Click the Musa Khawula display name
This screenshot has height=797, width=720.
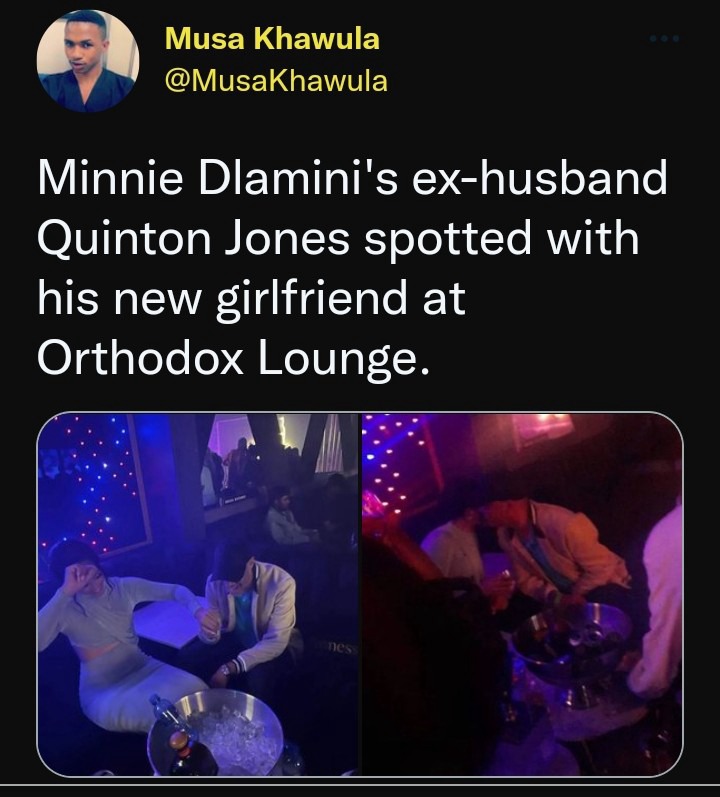pos(272,39)
